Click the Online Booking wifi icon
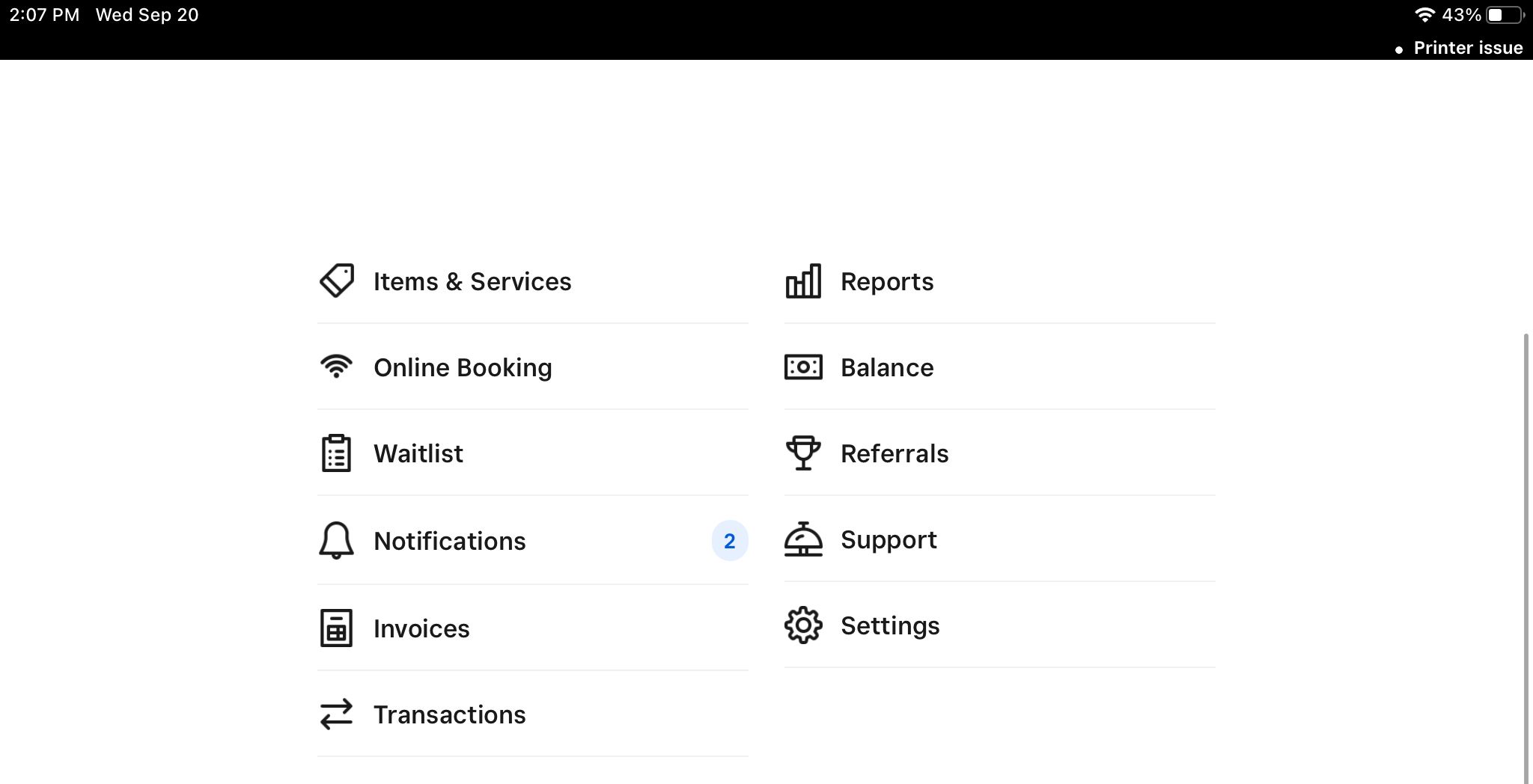 click(336, 366)
